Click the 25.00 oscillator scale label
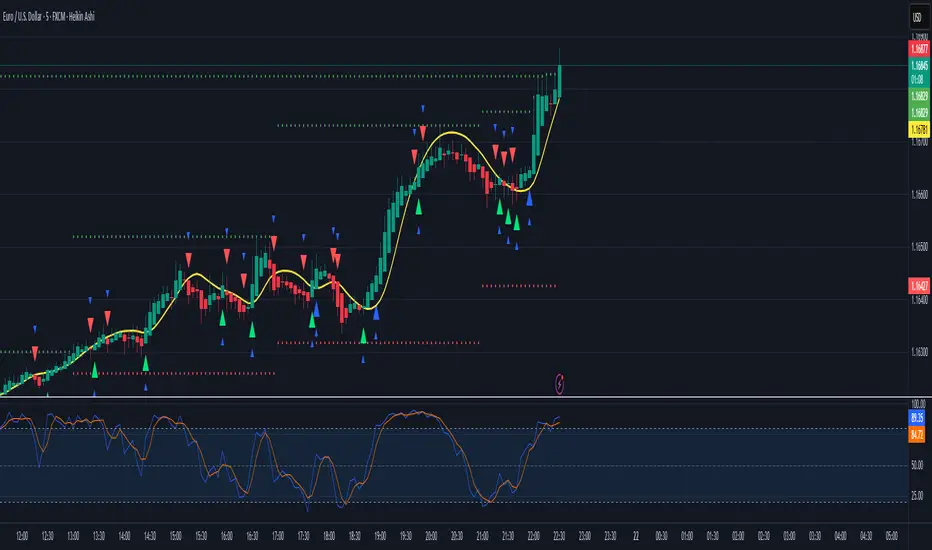 pyautogui.click(x=917, y=495)
